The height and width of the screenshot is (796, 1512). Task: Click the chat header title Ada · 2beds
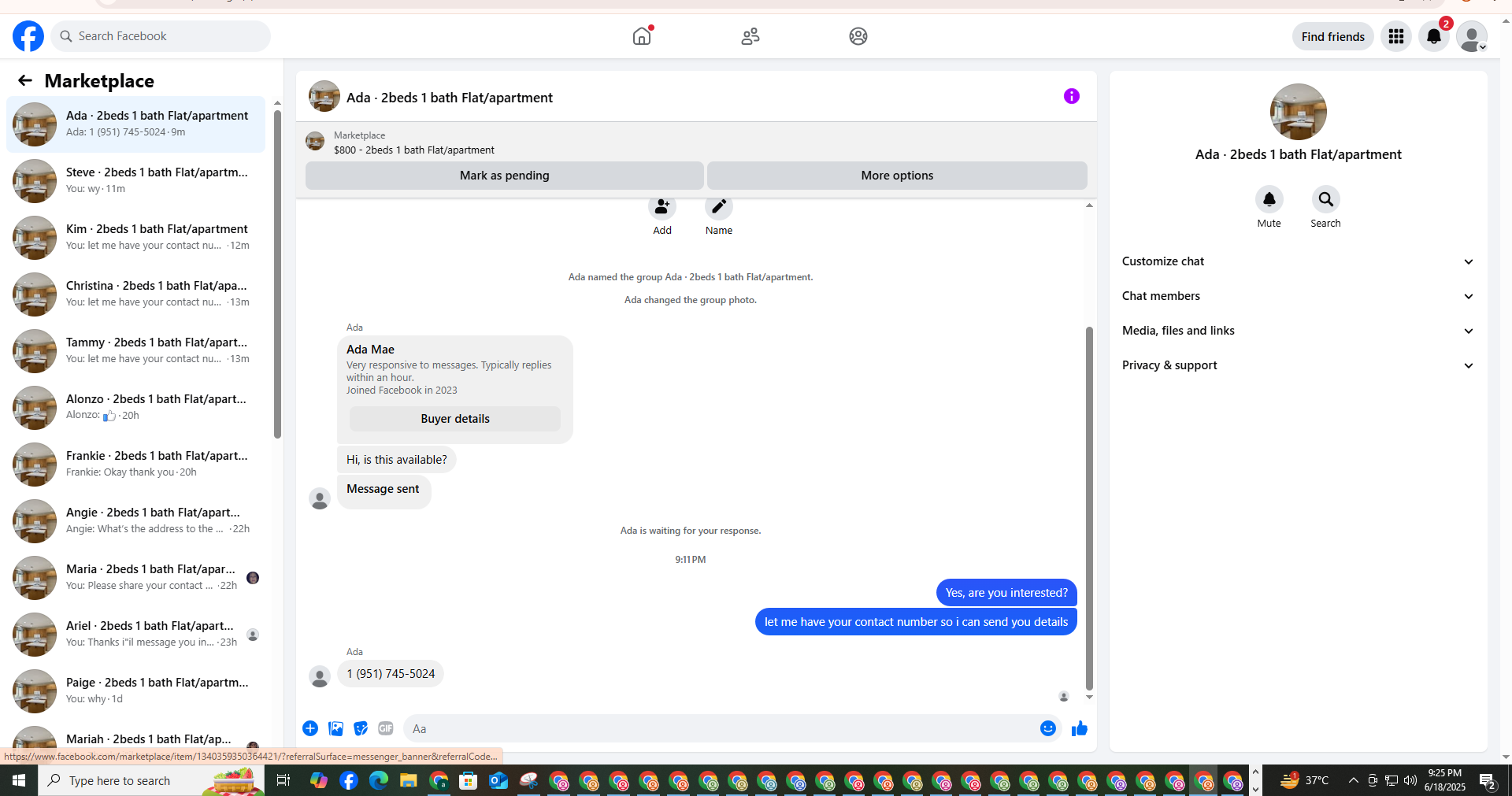point(450,98)
